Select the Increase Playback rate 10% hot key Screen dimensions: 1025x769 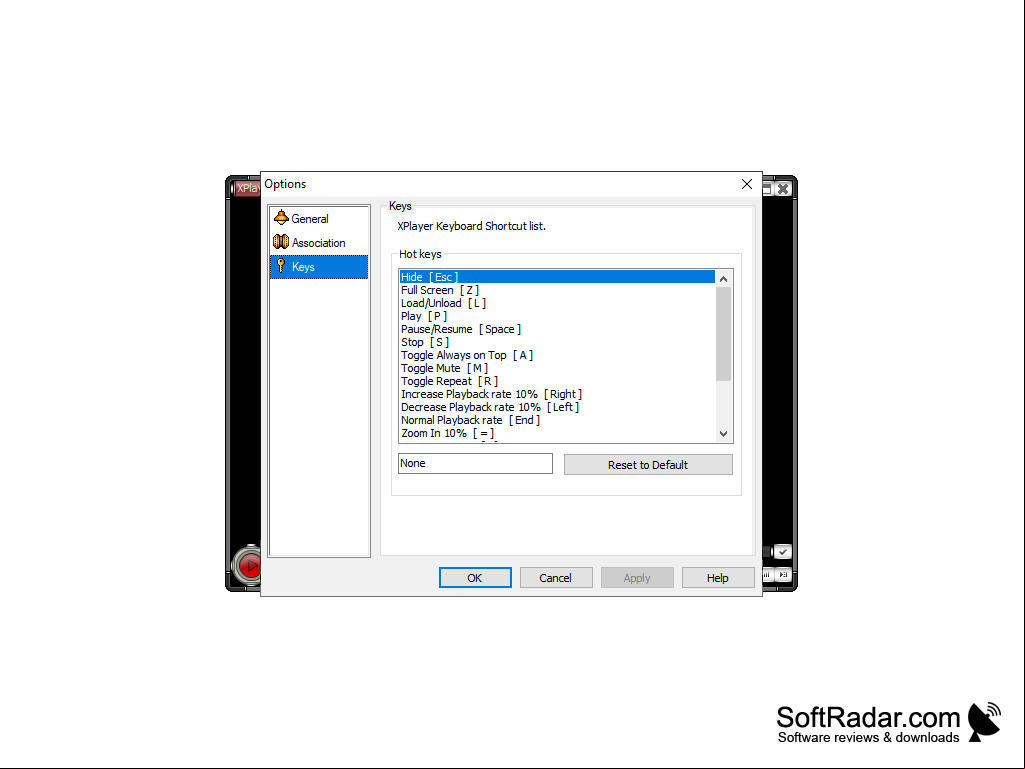[x=557, y=394]
